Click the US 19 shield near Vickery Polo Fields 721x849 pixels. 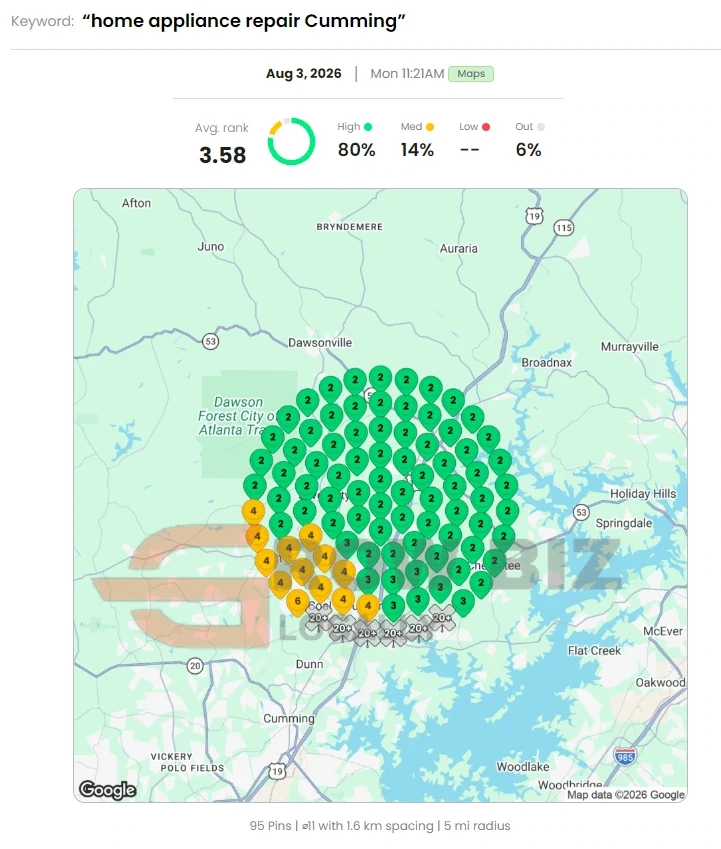[x=277, y=771]
